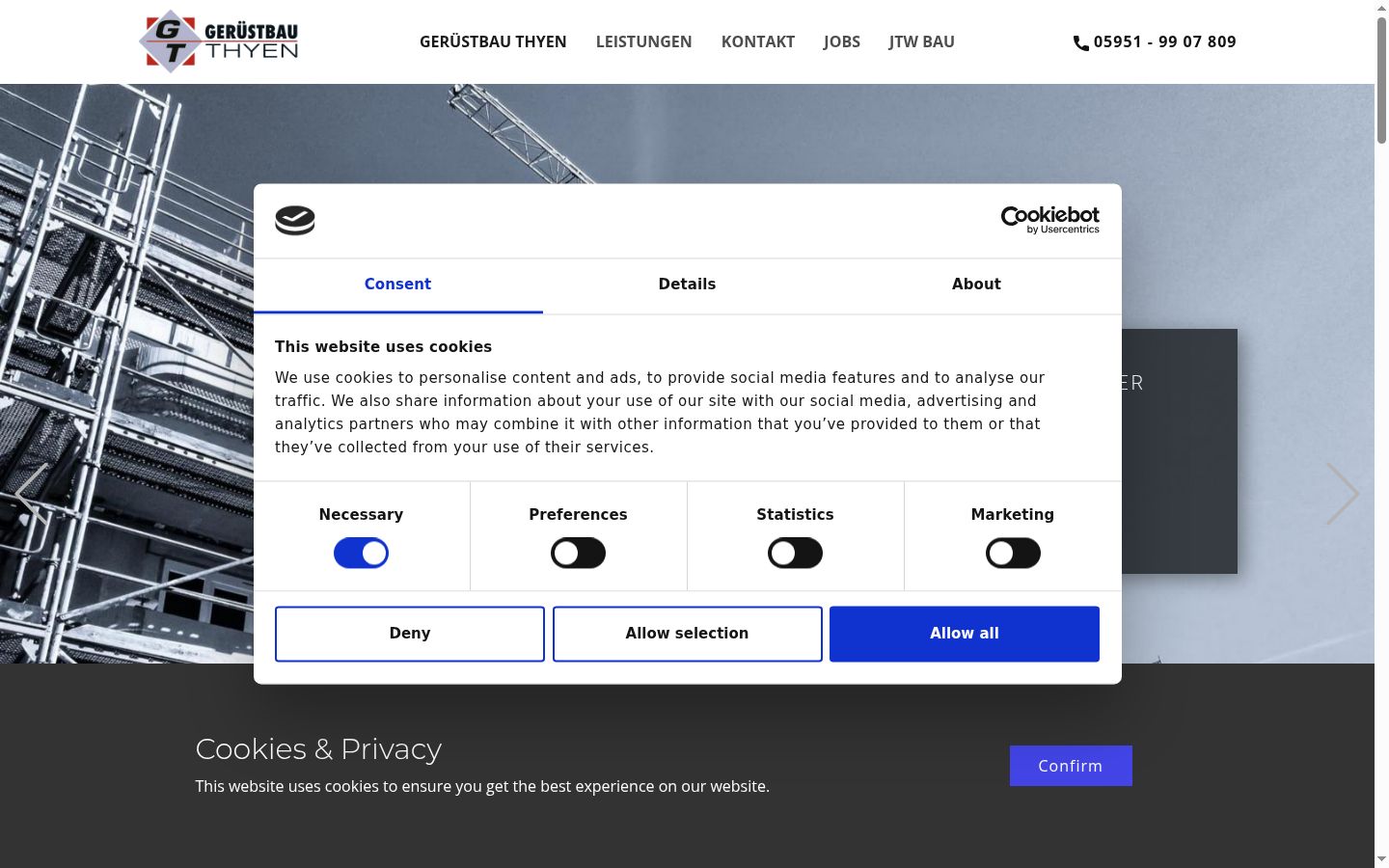Image resolution: width=1389 pixels, height=868 pixels.
Task: Click the Gerüstbau Thyen logo
Action: coord(219,41)
